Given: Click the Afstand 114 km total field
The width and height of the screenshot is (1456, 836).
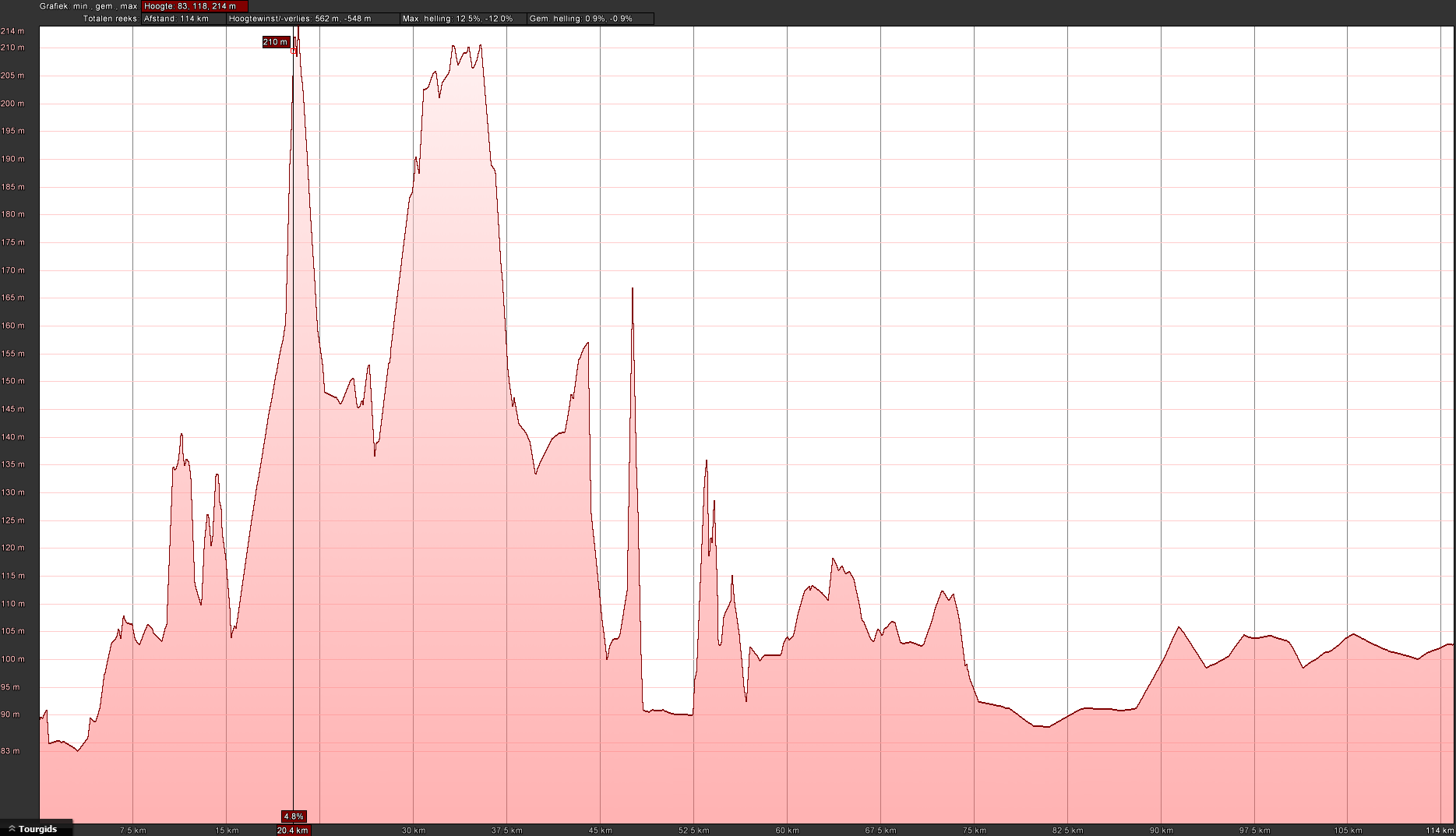Looking at the screenshot, I should coord(183,19).
